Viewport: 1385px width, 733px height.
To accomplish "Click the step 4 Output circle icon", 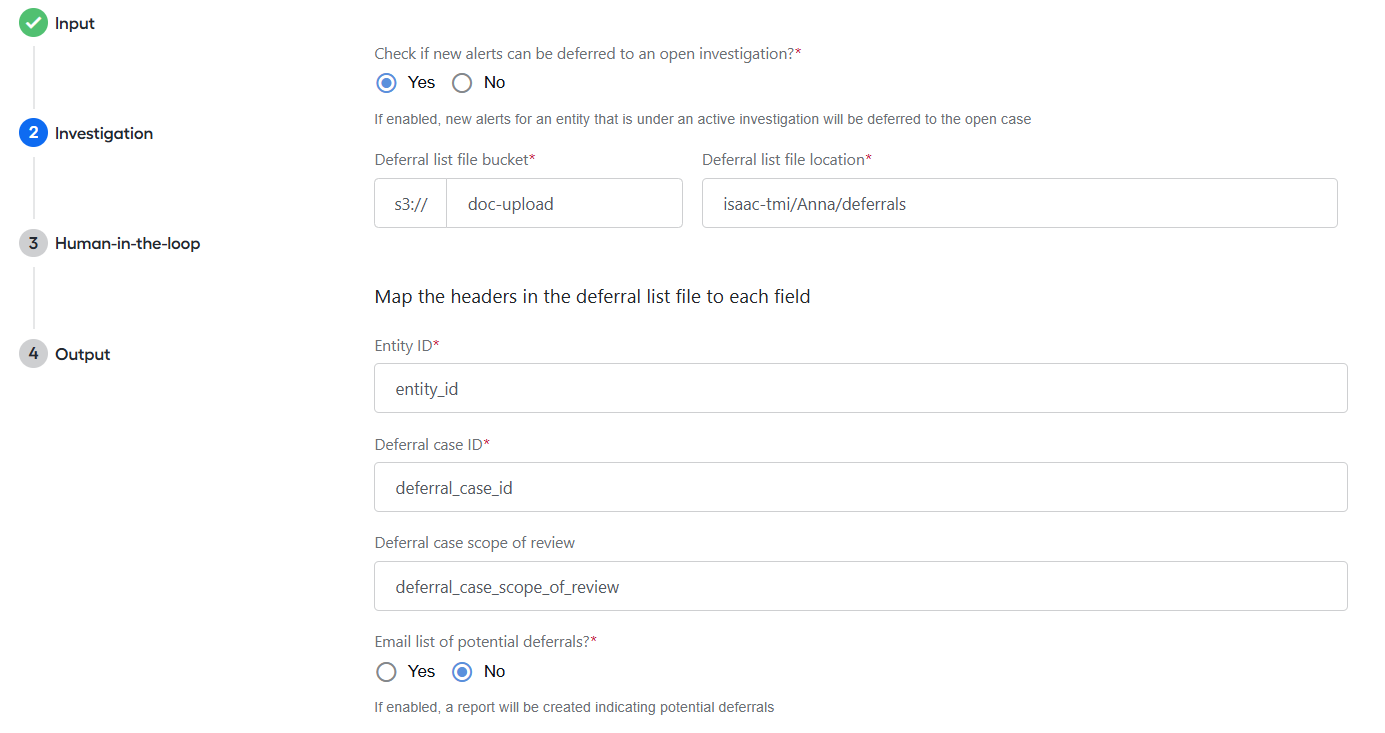I will tap(33, 354).
